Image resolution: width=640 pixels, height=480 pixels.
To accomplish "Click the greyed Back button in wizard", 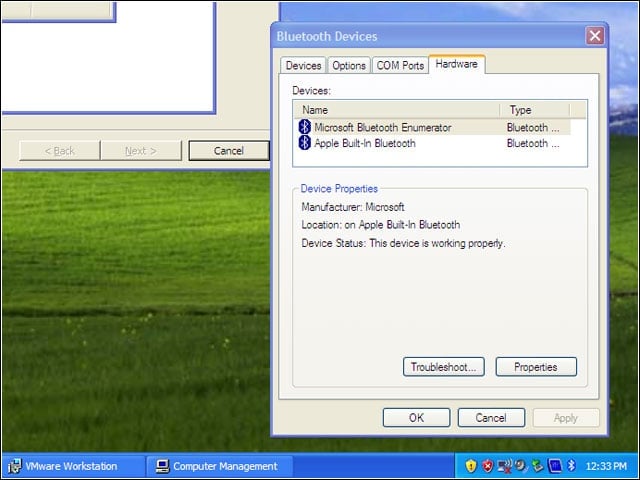I will pyautogui.click(x=60, y=151).
